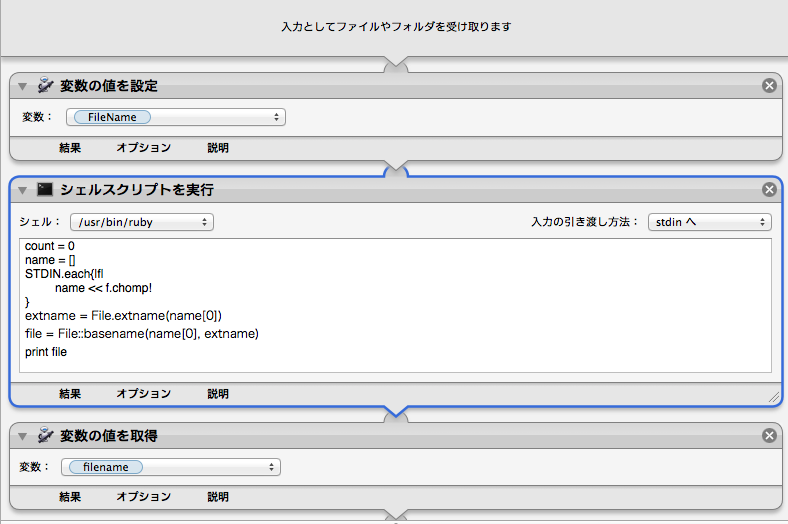Click the 変数の値を取得 title
Screen dimensions: 788x524
(x=109, y=436)
